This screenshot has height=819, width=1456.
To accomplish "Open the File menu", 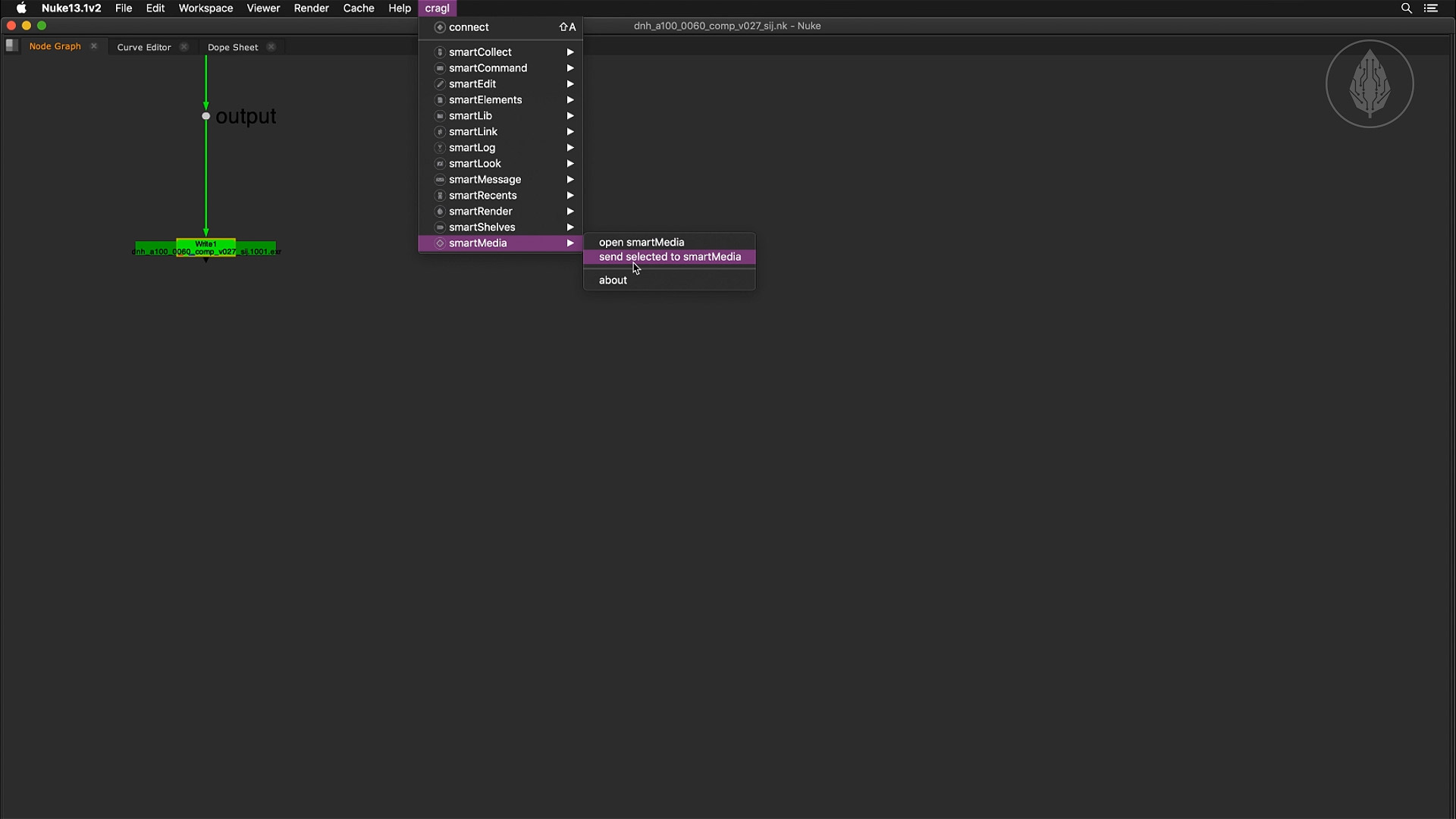I will pos(124,8).
